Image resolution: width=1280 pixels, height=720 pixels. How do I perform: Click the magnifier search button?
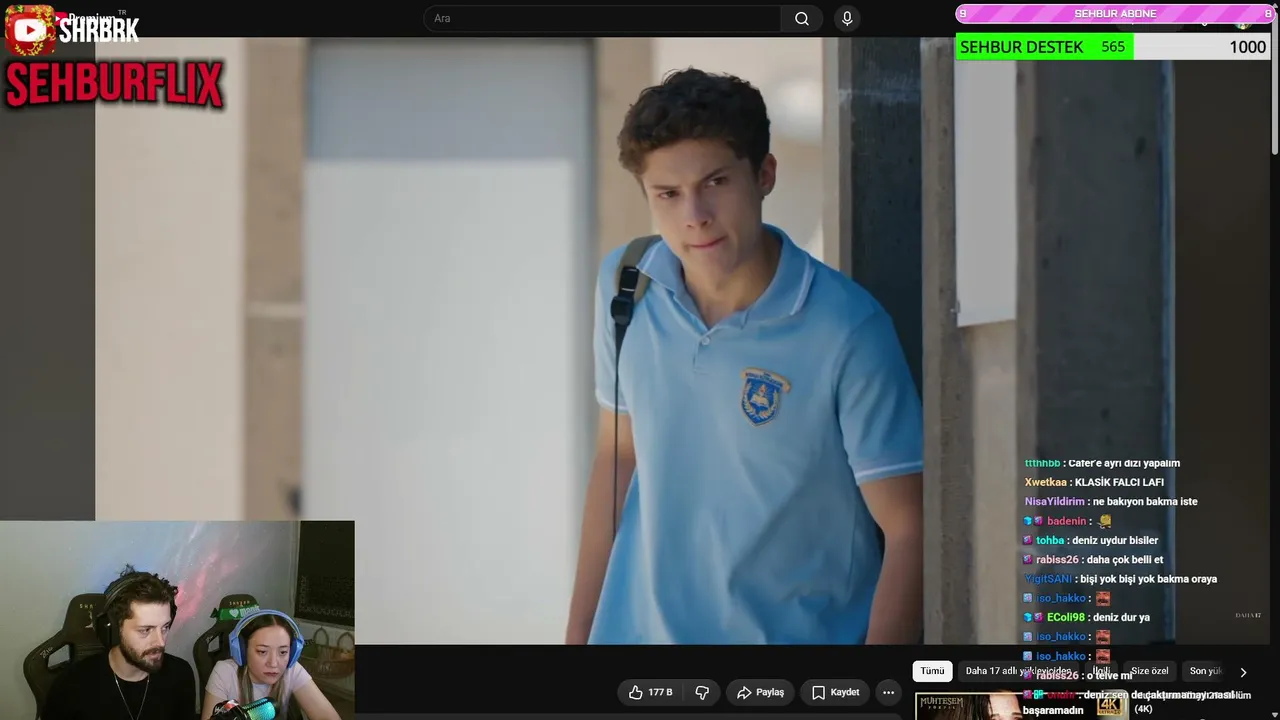[802, 19]
